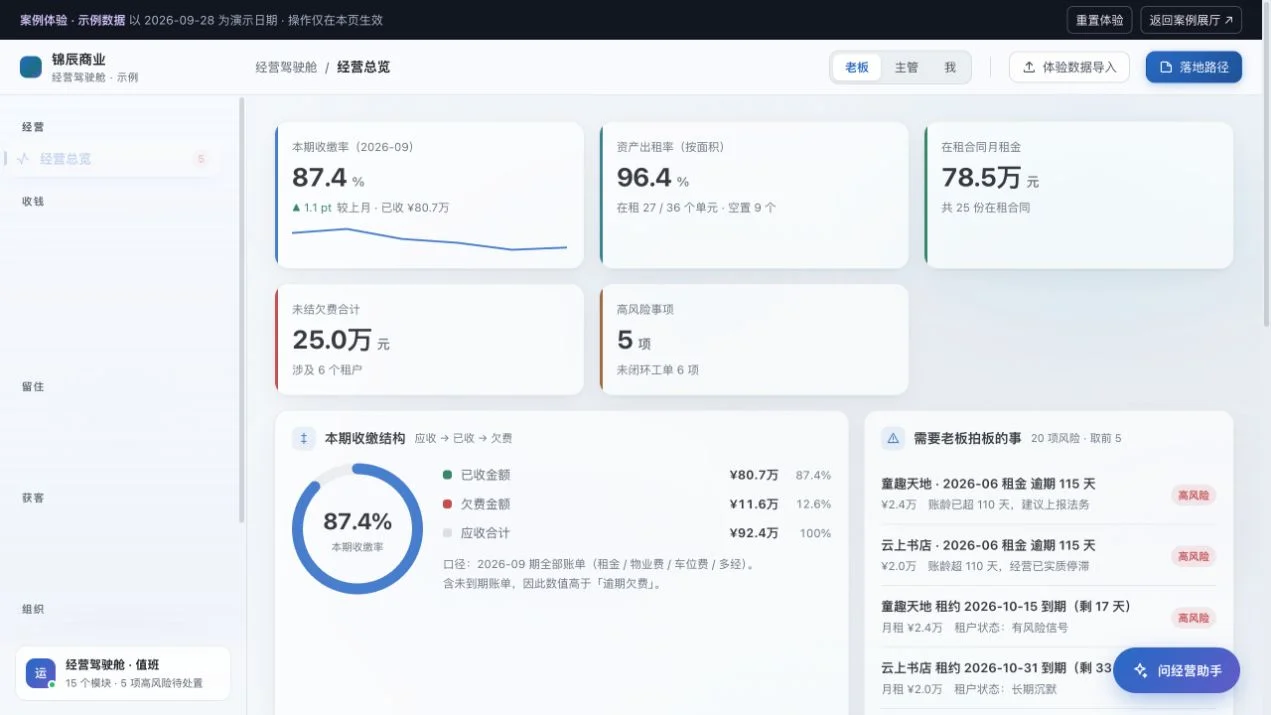This screenshot has height=715, width=1271.
Task: Click the 收钱 sidebar section label
Action: click(x=33, y=201)
